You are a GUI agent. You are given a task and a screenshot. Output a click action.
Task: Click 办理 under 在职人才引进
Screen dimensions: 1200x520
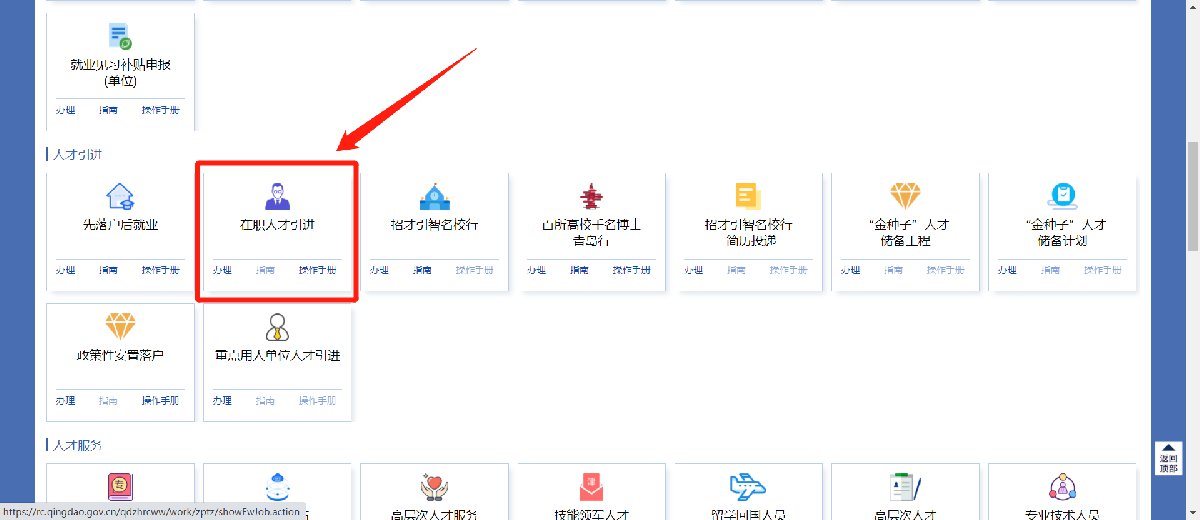(x=222, y=270)
